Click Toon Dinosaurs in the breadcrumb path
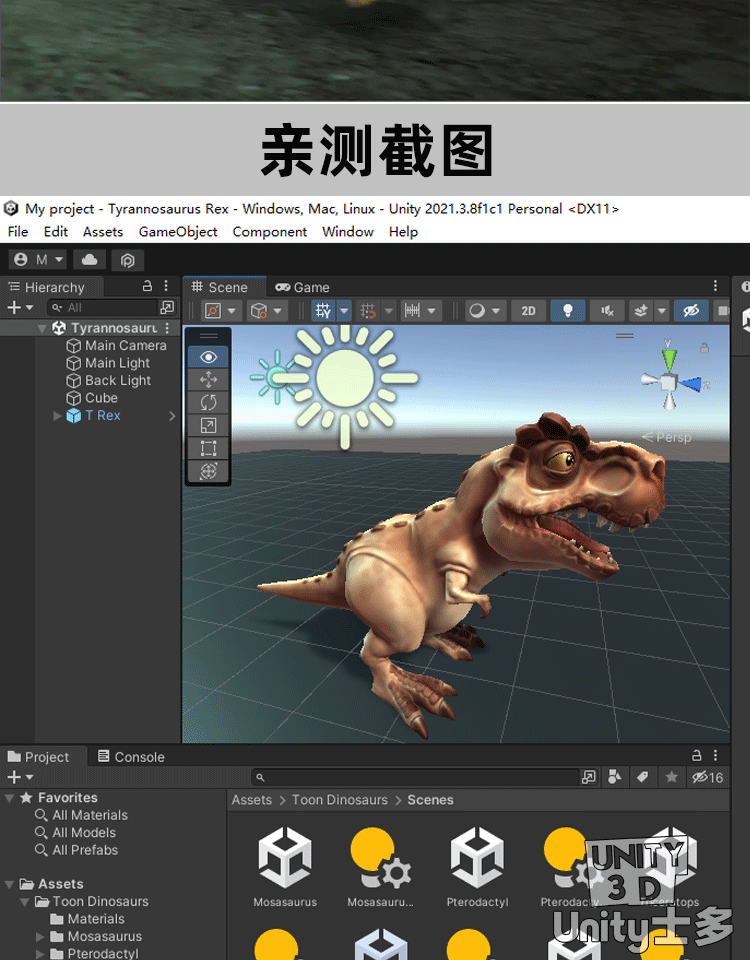The width and height of the screenshot is (750, 960). [x=339, y=800]
